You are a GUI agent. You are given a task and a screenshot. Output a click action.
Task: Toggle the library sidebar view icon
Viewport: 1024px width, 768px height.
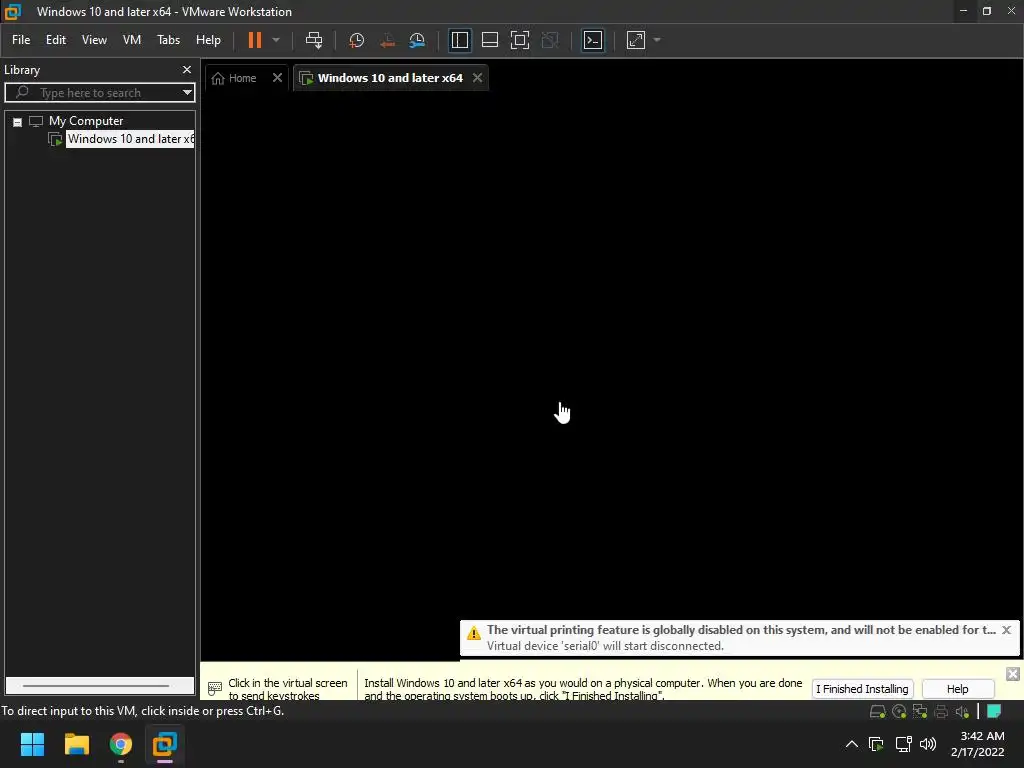(460, 40)
